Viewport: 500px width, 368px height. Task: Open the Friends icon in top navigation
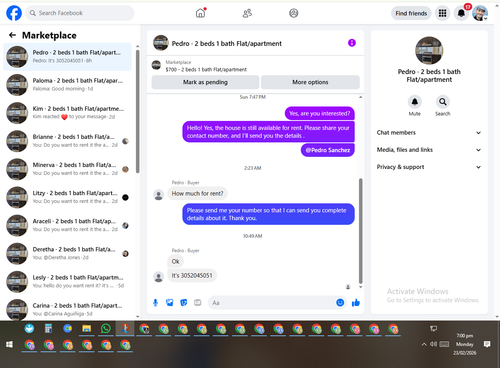(247, 13)
